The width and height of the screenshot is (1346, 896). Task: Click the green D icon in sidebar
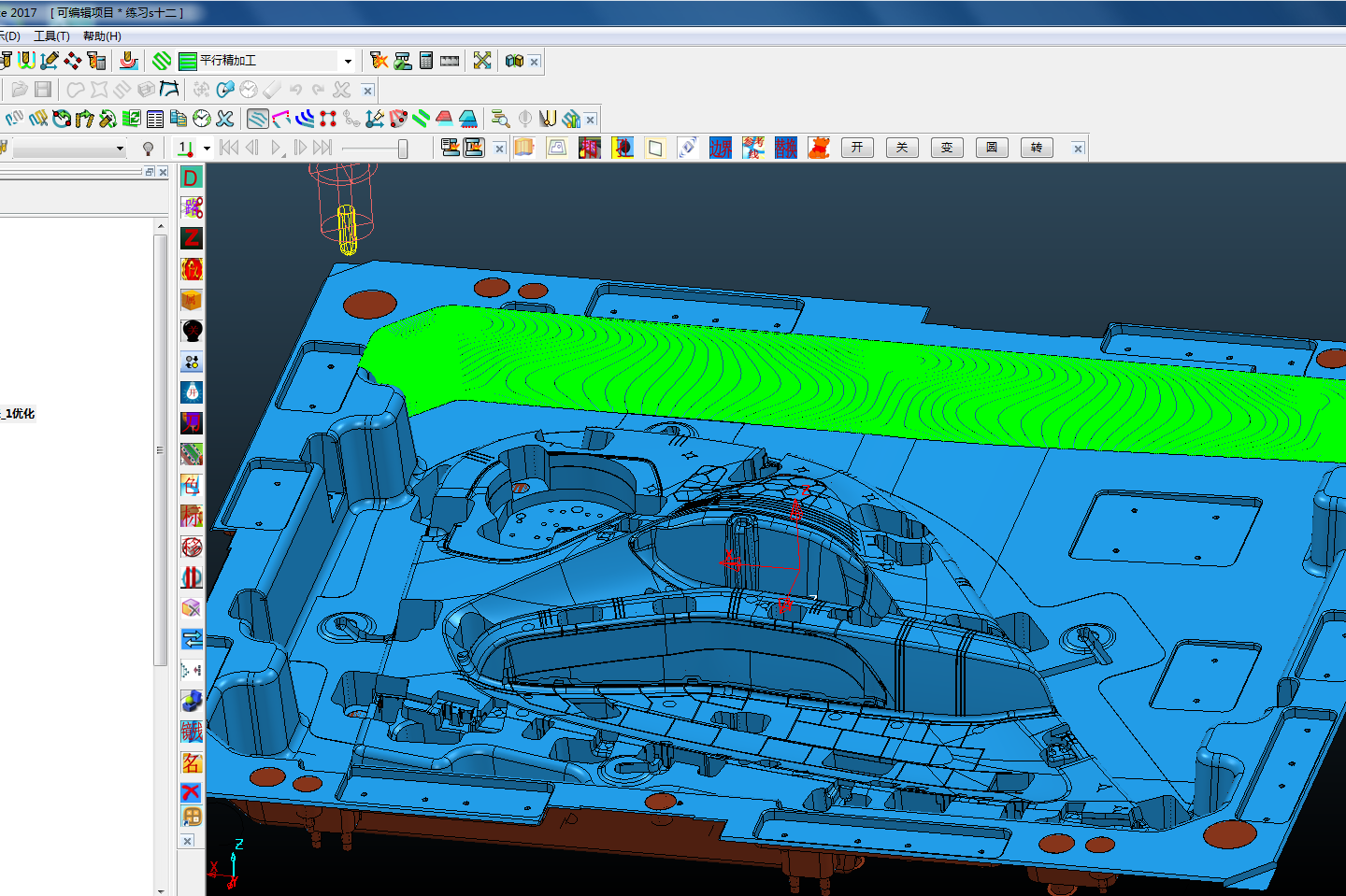click(192, 178)
